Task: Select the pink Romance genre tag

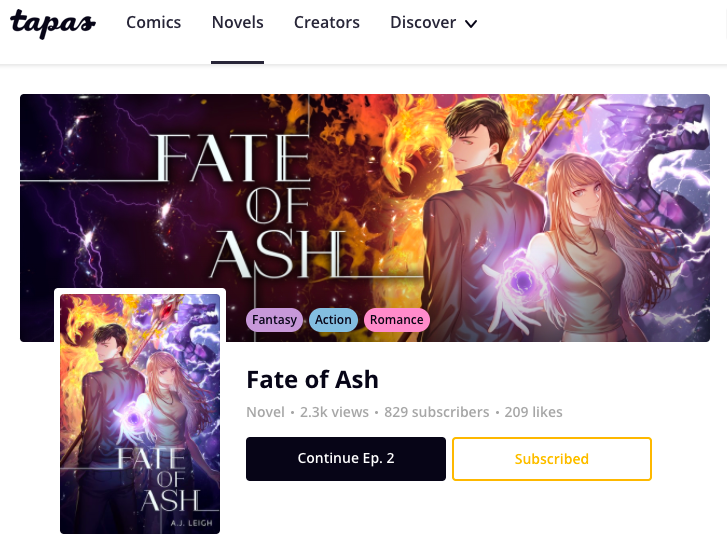Action: click(396, 320)
